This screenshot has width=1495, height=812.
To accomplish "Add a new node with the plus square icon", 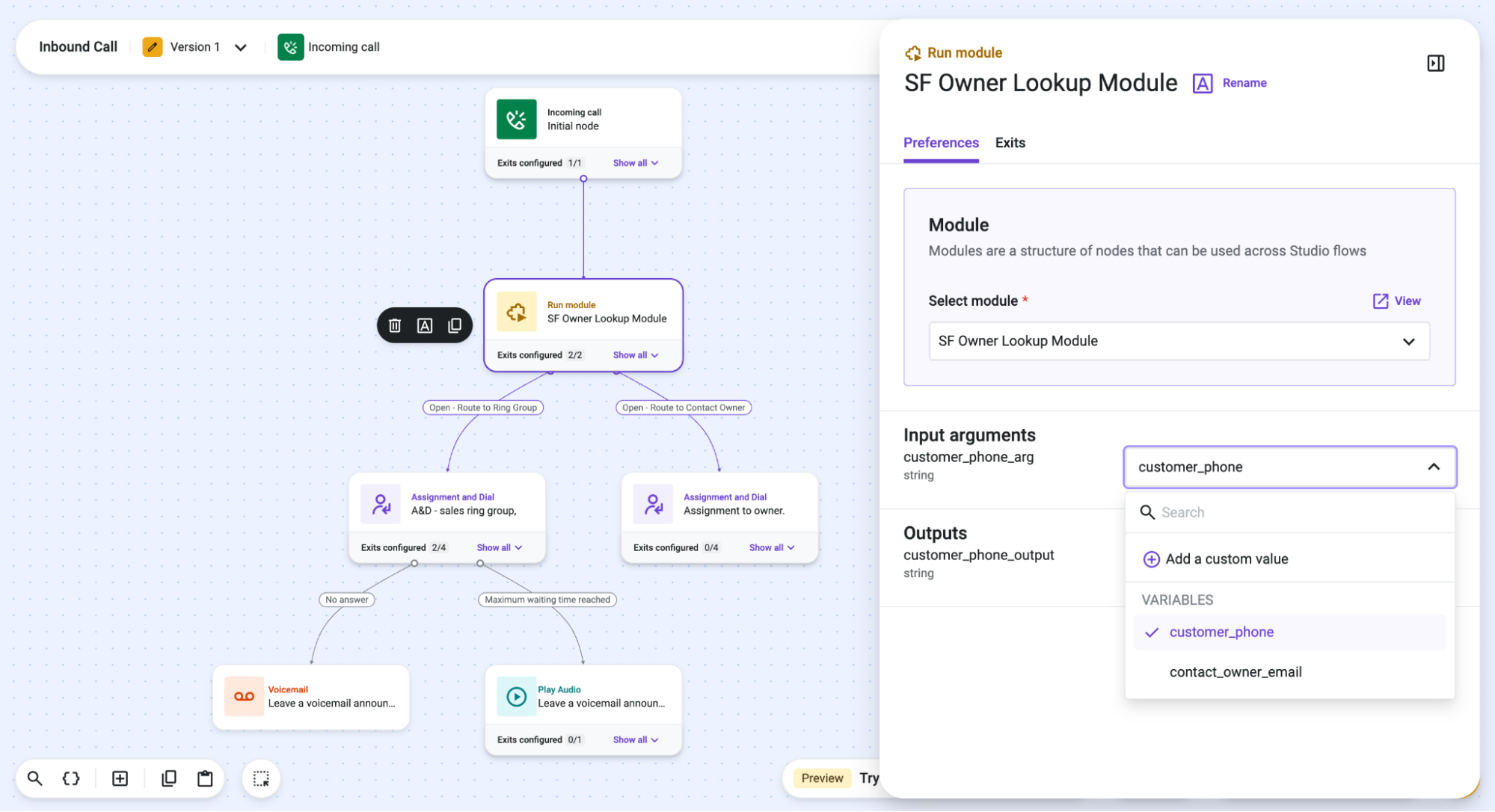I will tap(120, 778).
